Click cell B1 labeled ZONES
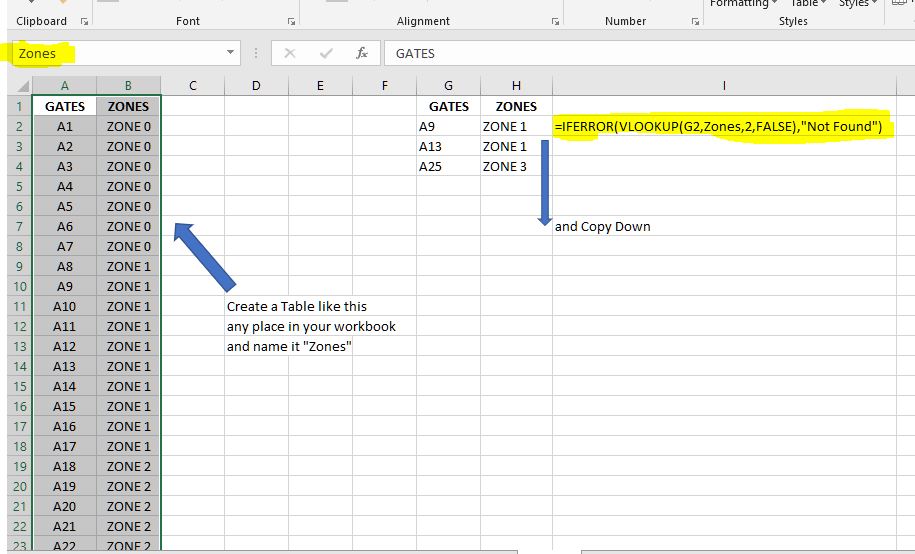The height and width of the screenshot is (554, 915). point(128,106)
